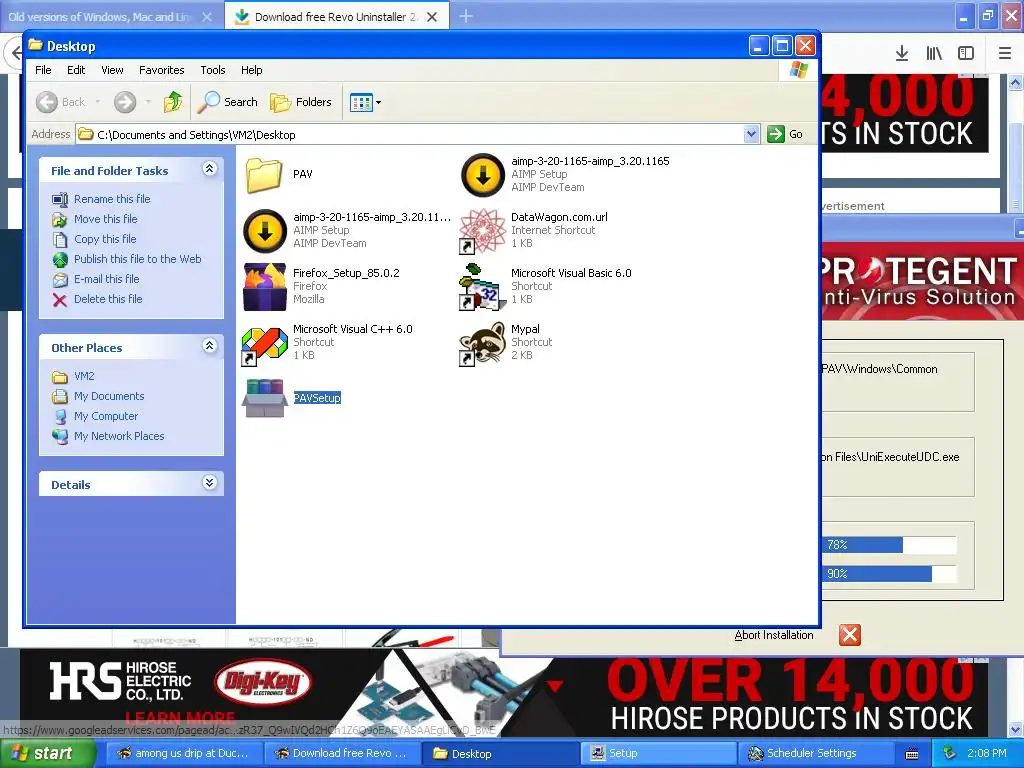Open the PAV folder icon
The width and height of the screenshot is (1024, 768).
264,175
